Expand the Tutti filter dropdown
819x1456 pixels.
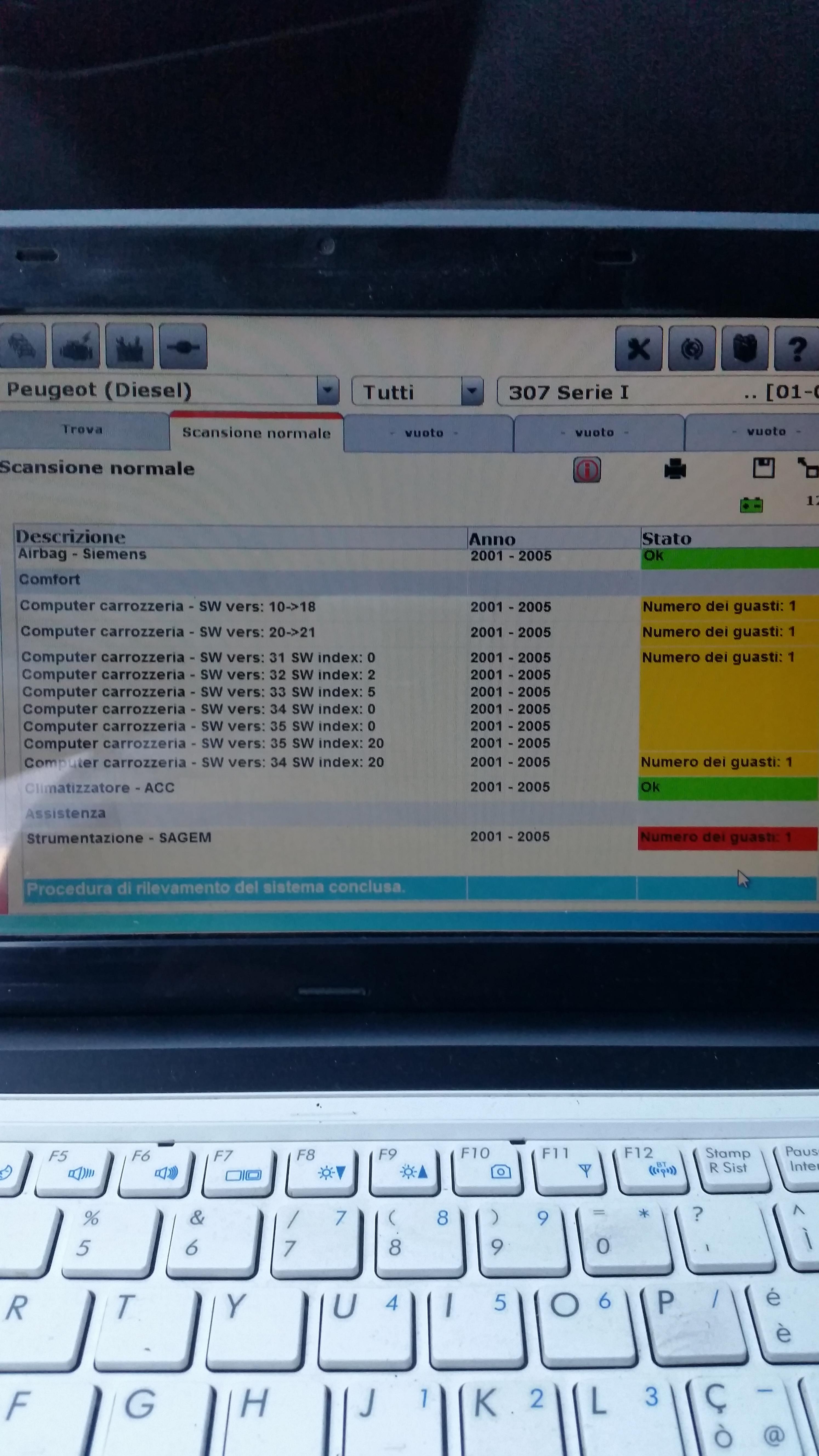tap(473, 391)
